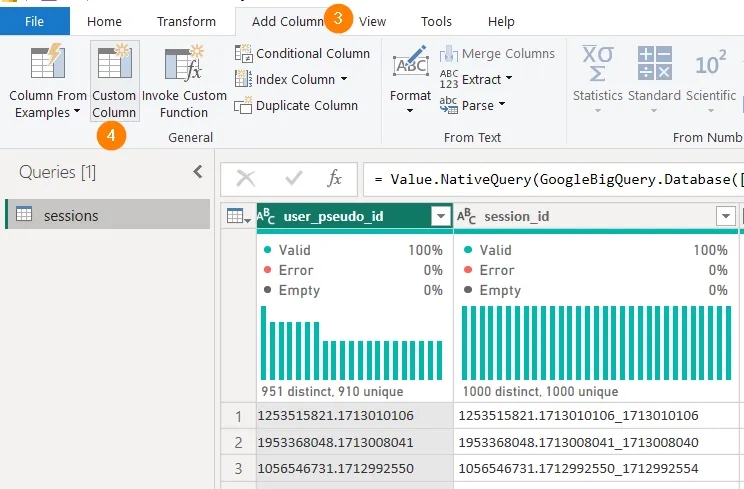This screenshot has height=489, width=744.
Task: Open the Extract text option
Action: pos(476,79)
